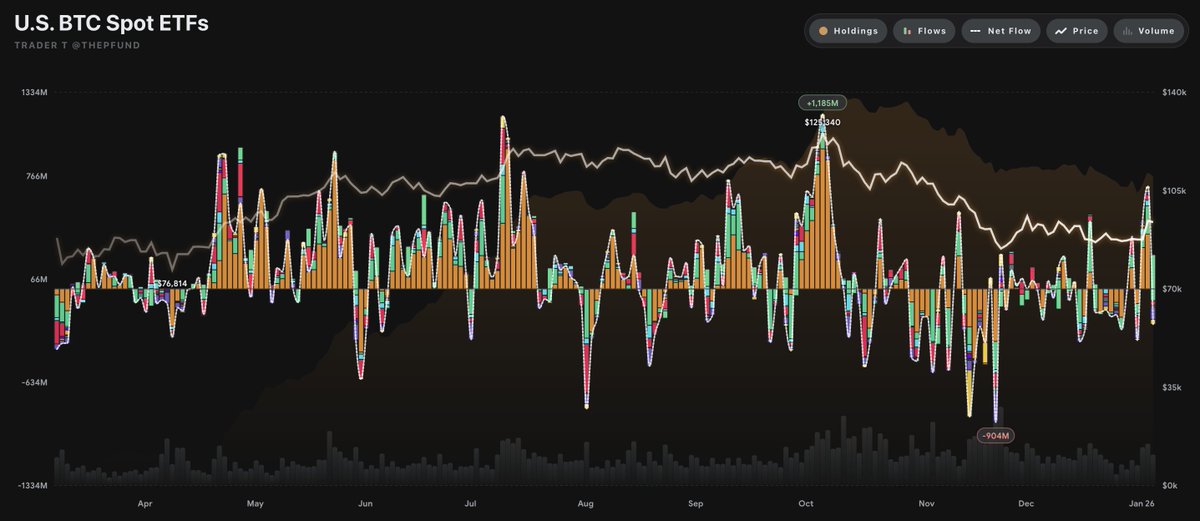Click the Volume bars icon
This screenshot has height=521, width=1200.
click(1126, 31)
